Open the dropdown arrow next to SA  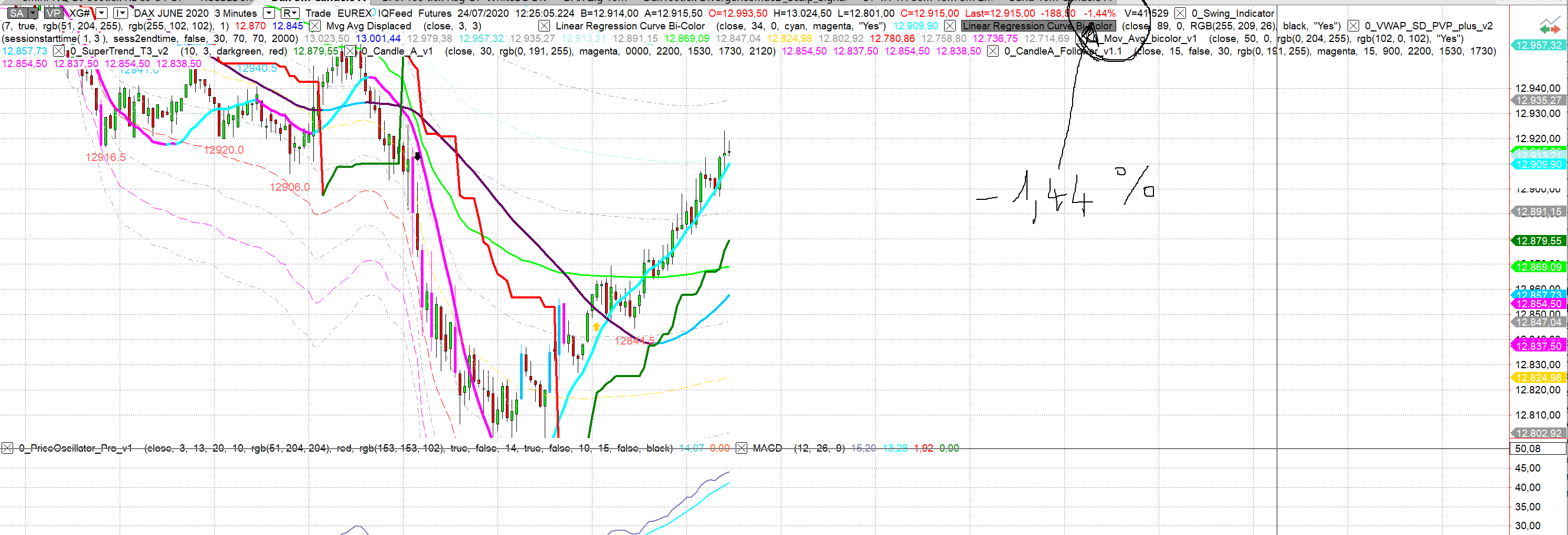(x=33, y=13)
